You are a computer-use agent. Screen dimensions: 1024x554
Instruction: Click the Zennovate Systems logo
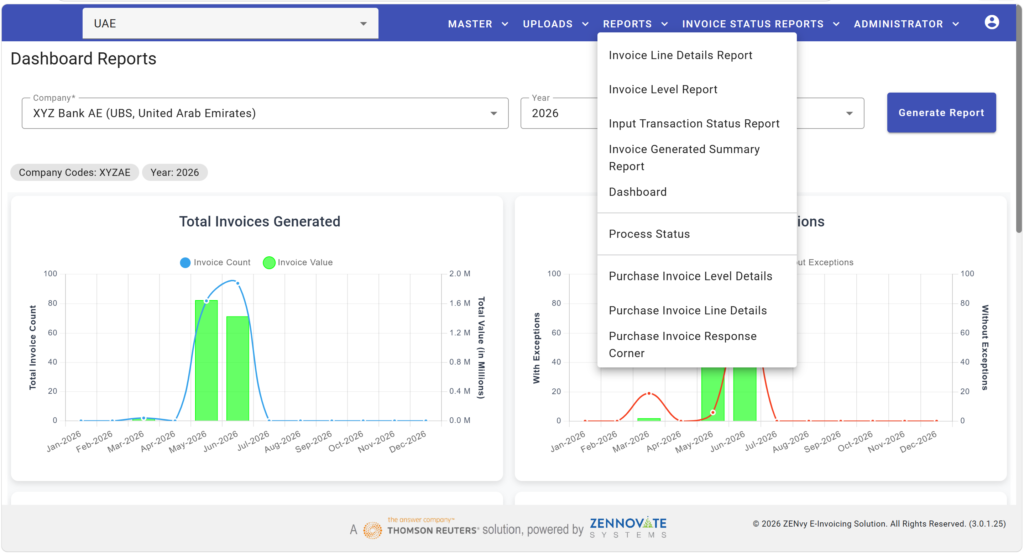click(x=628, y=528)
